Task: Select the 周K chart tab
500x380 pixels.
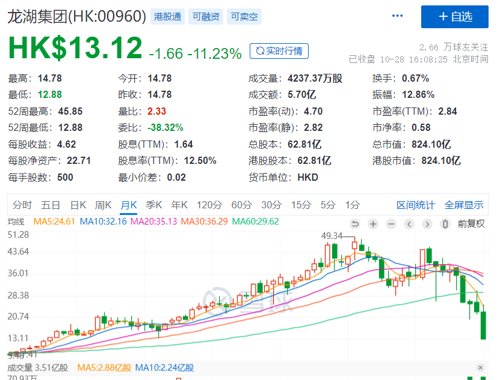Action: (x=103, y=205)
